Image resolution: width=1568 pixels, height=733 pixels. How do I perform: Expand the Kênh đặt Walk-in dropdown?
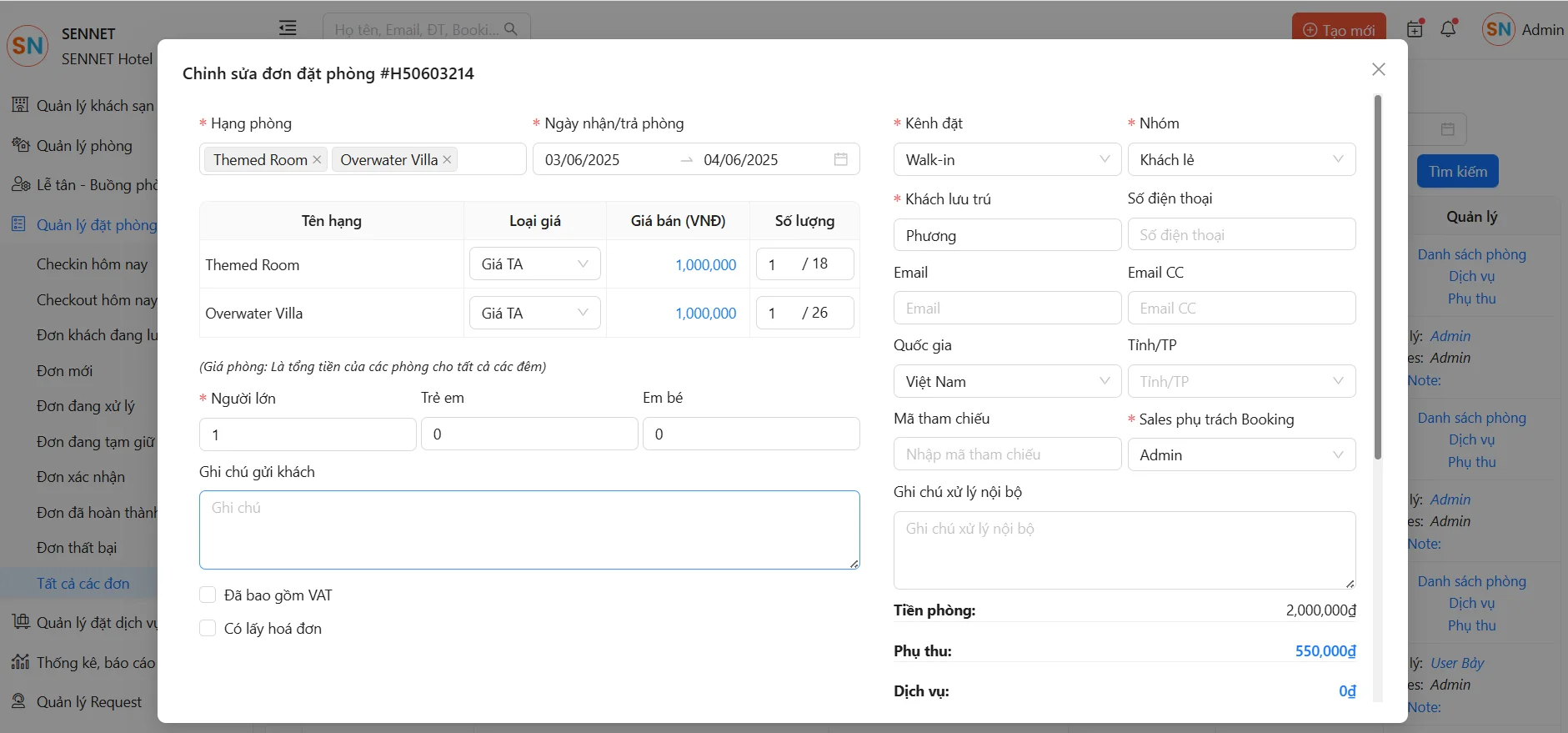(1007, 159)
